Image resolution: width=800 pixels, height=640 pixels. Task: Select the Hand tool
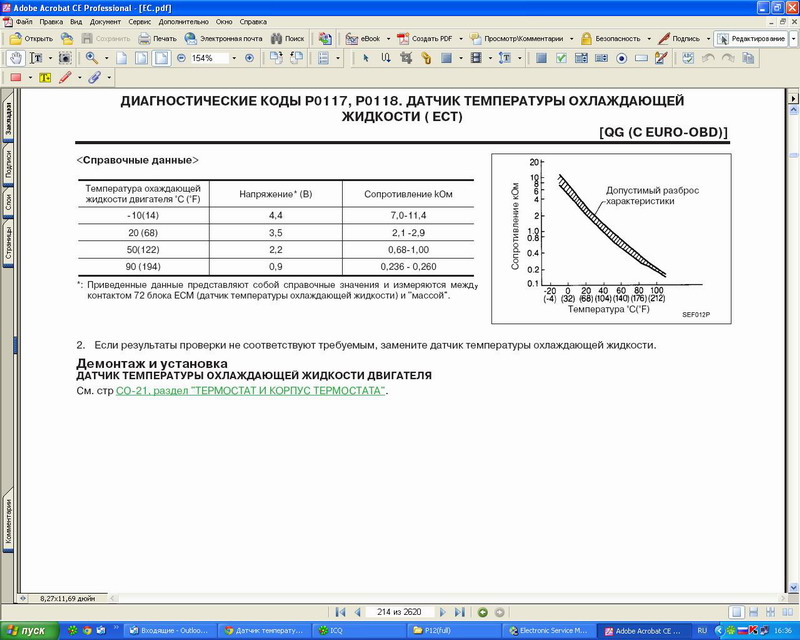pos(16,58)
